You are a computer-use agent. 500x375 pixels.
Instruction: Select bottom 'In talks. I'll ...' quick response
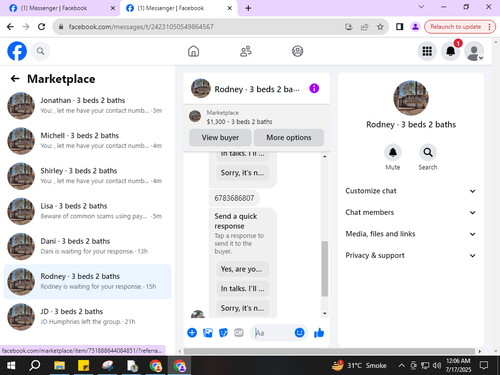[242, 288]
